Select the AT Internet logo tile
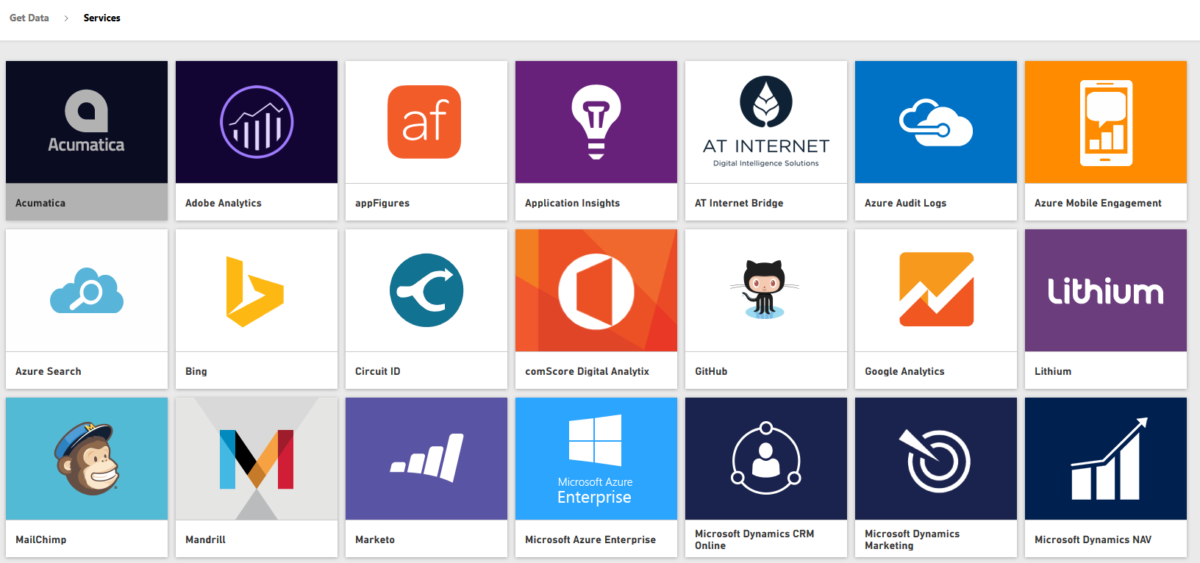1200x563 pixels. (767, 122)
